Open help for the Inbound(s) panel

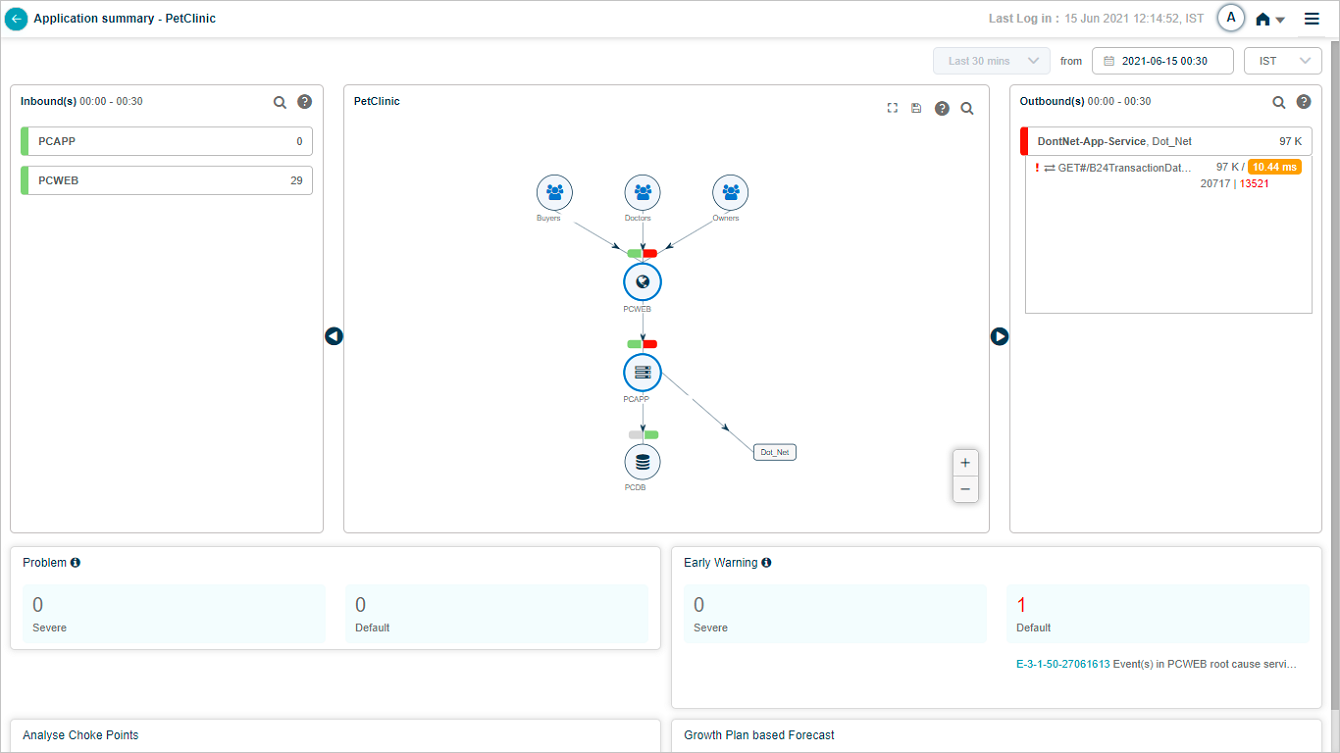(x=305, y=102)
